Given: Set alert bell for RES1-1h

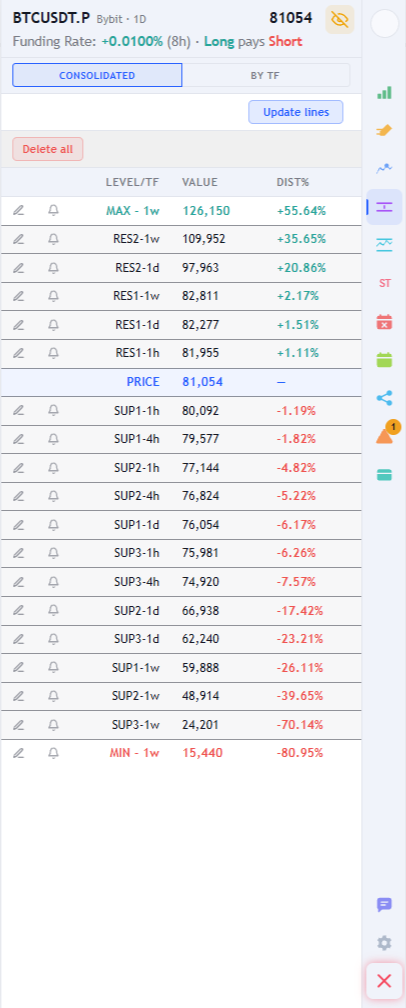Looking at the screenshot, I should [53, 353].
